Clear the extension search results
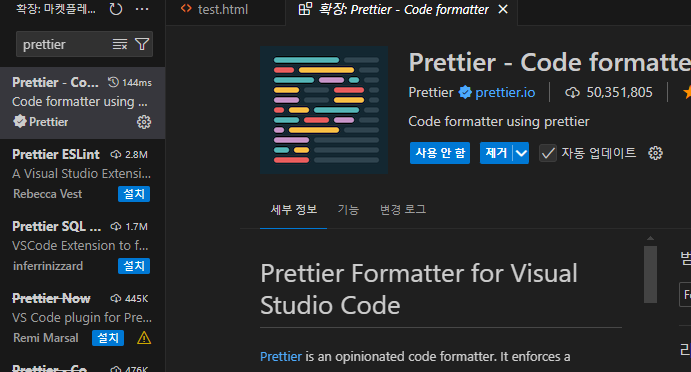 (119, 44)
